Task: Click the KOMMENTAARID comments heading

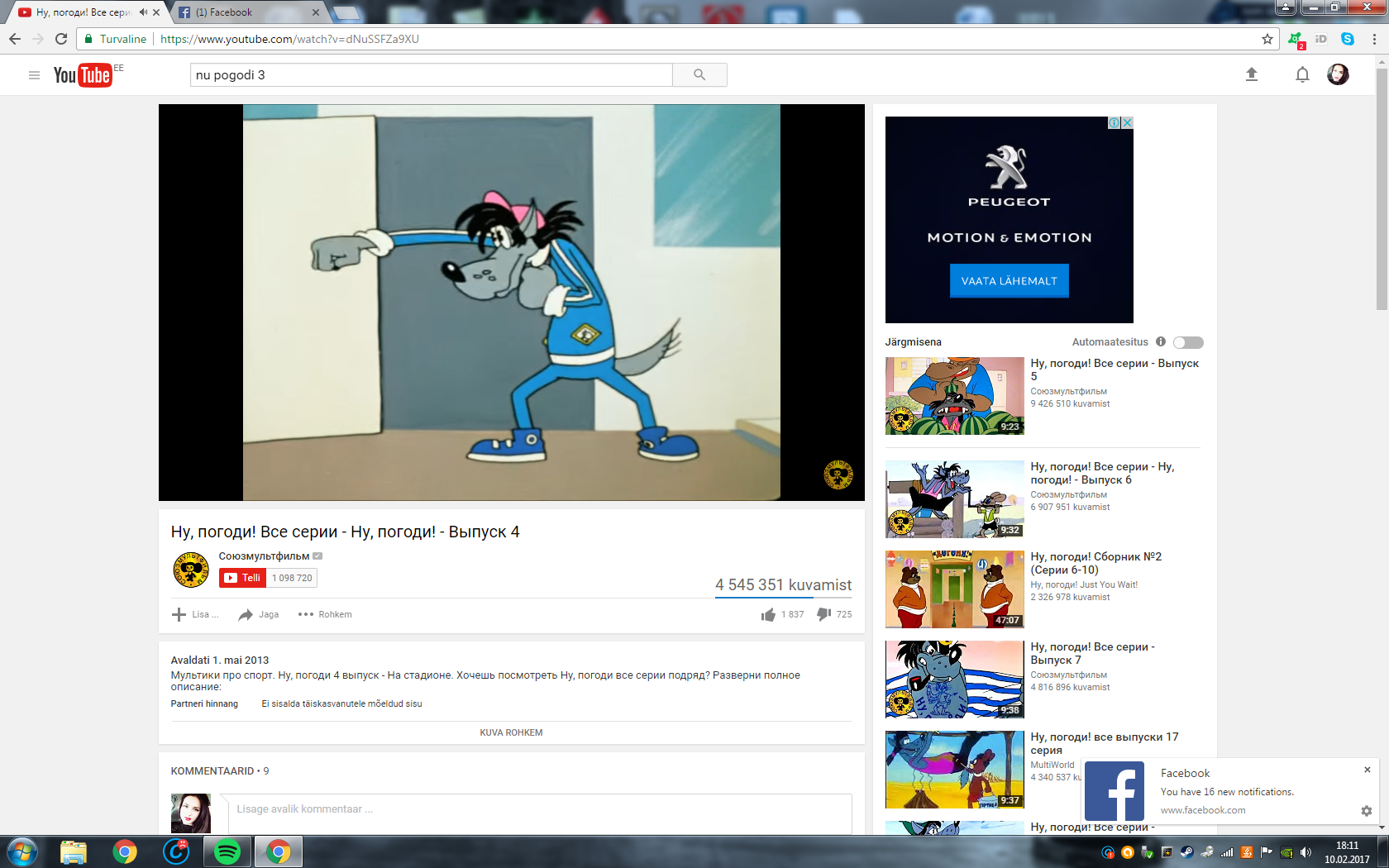Action: click(x=220, y=771)
